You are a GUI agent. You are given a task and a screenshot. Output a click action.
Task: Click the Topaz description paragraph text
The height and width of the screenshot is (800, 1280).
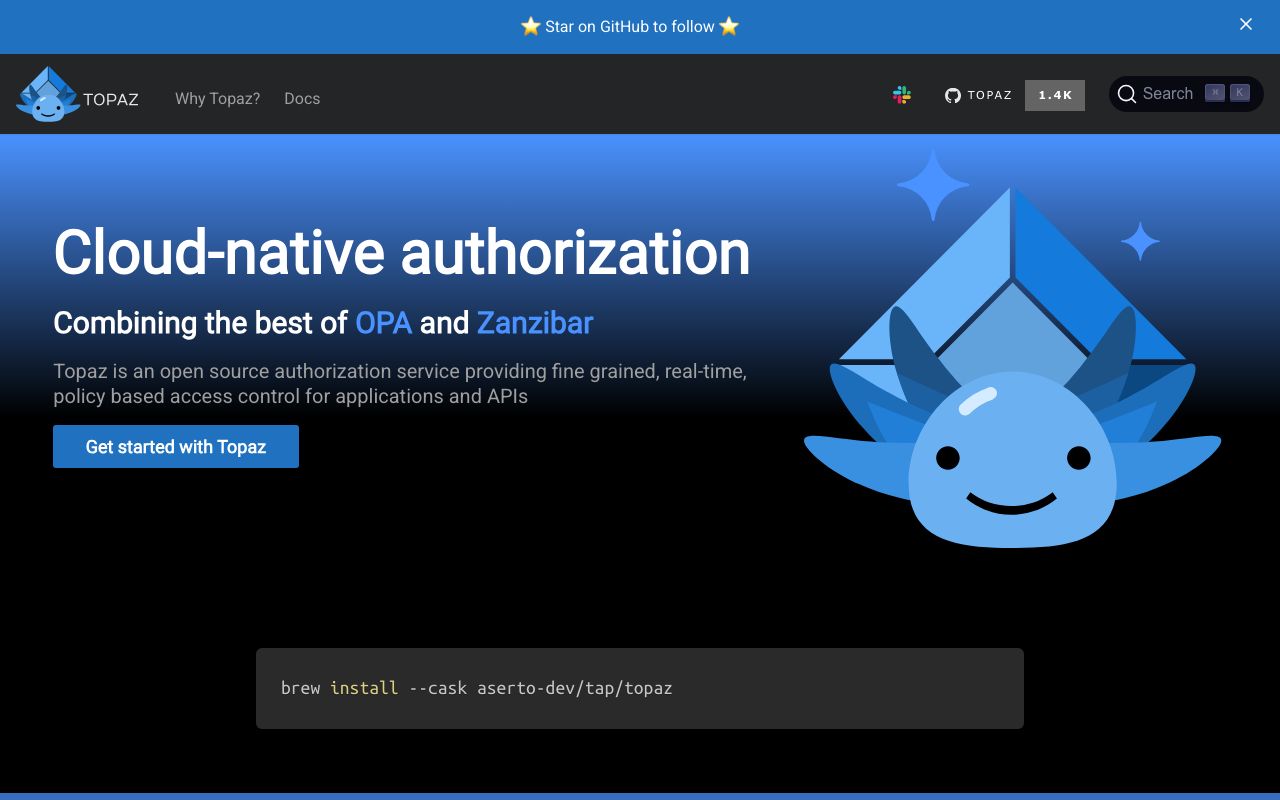click(400, 384)
